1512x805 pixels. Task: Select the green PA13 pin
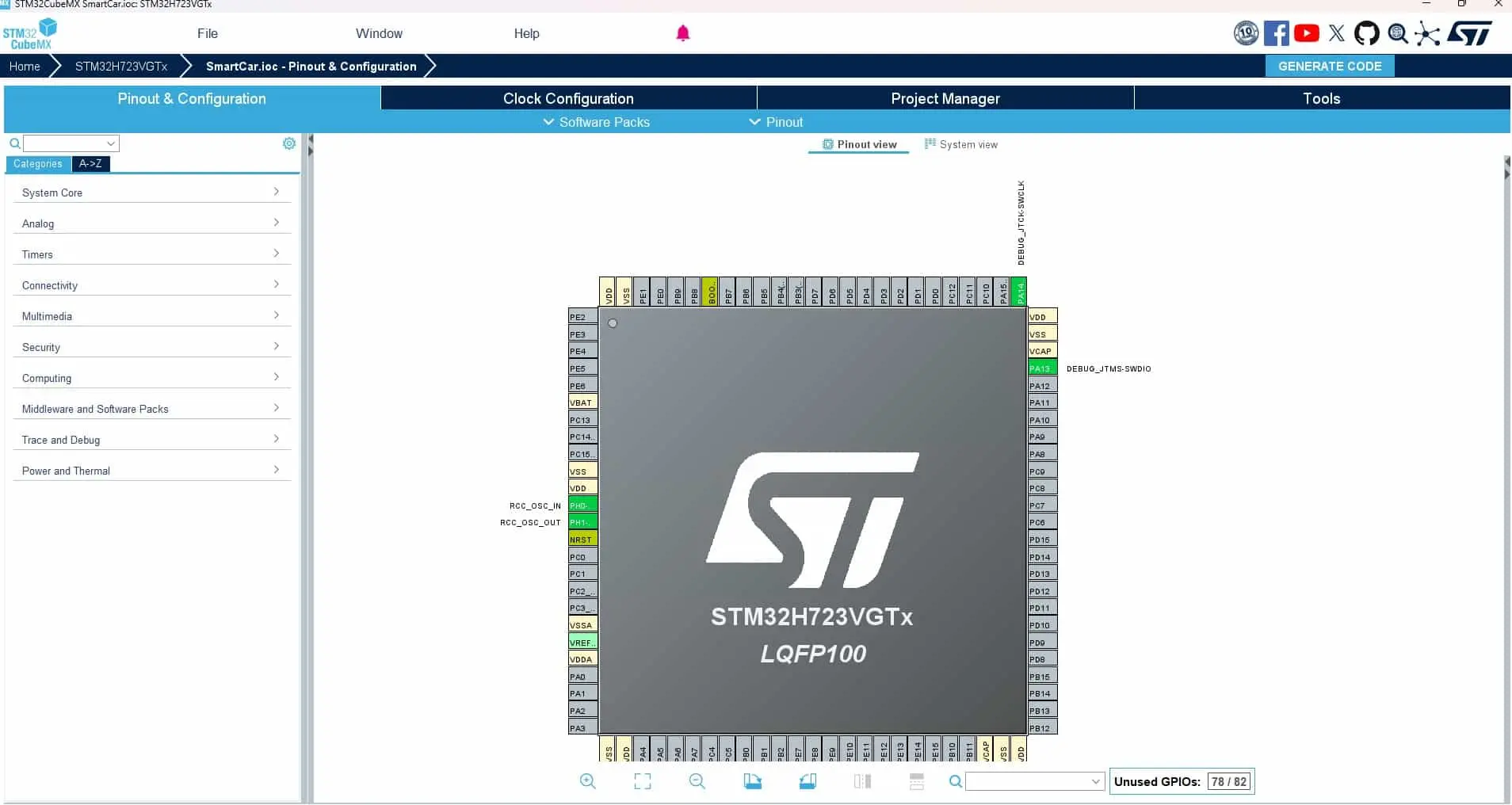coord(1043,368)
